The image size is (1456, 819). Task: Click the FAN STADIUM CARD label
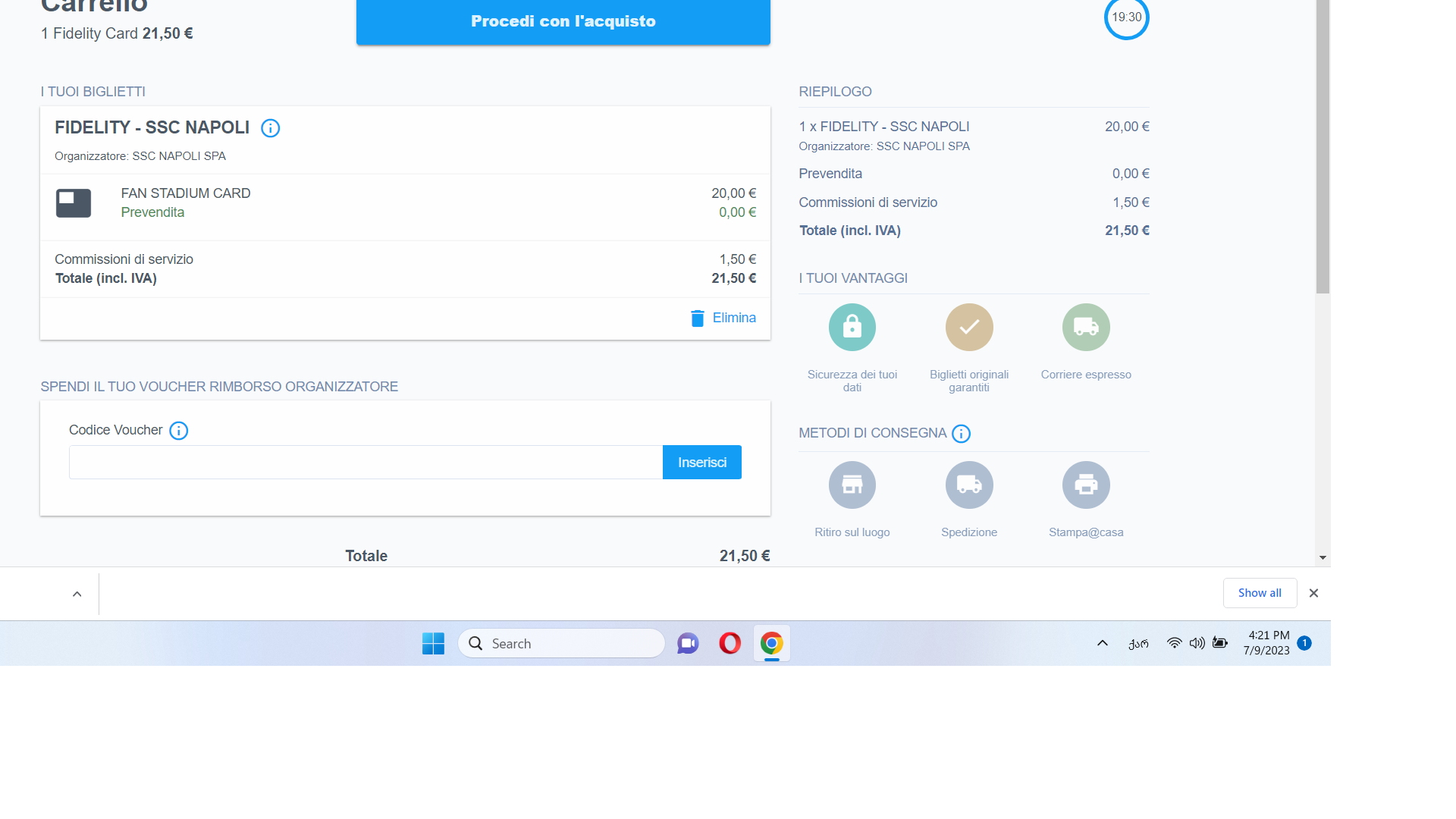click(186, 193)
